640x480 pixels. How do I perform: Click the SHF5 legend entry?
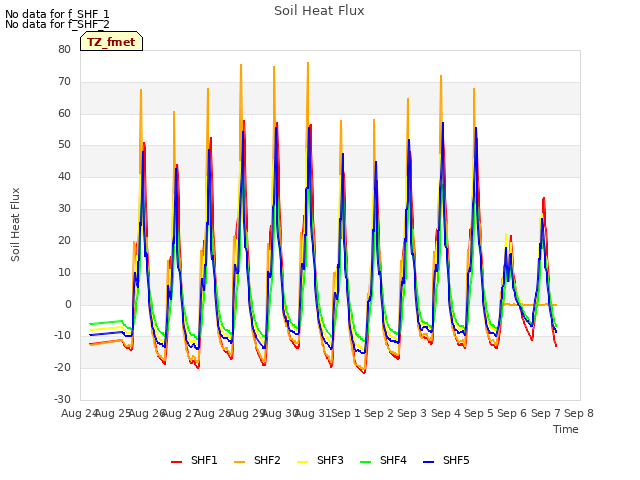[x=447, y=461]
